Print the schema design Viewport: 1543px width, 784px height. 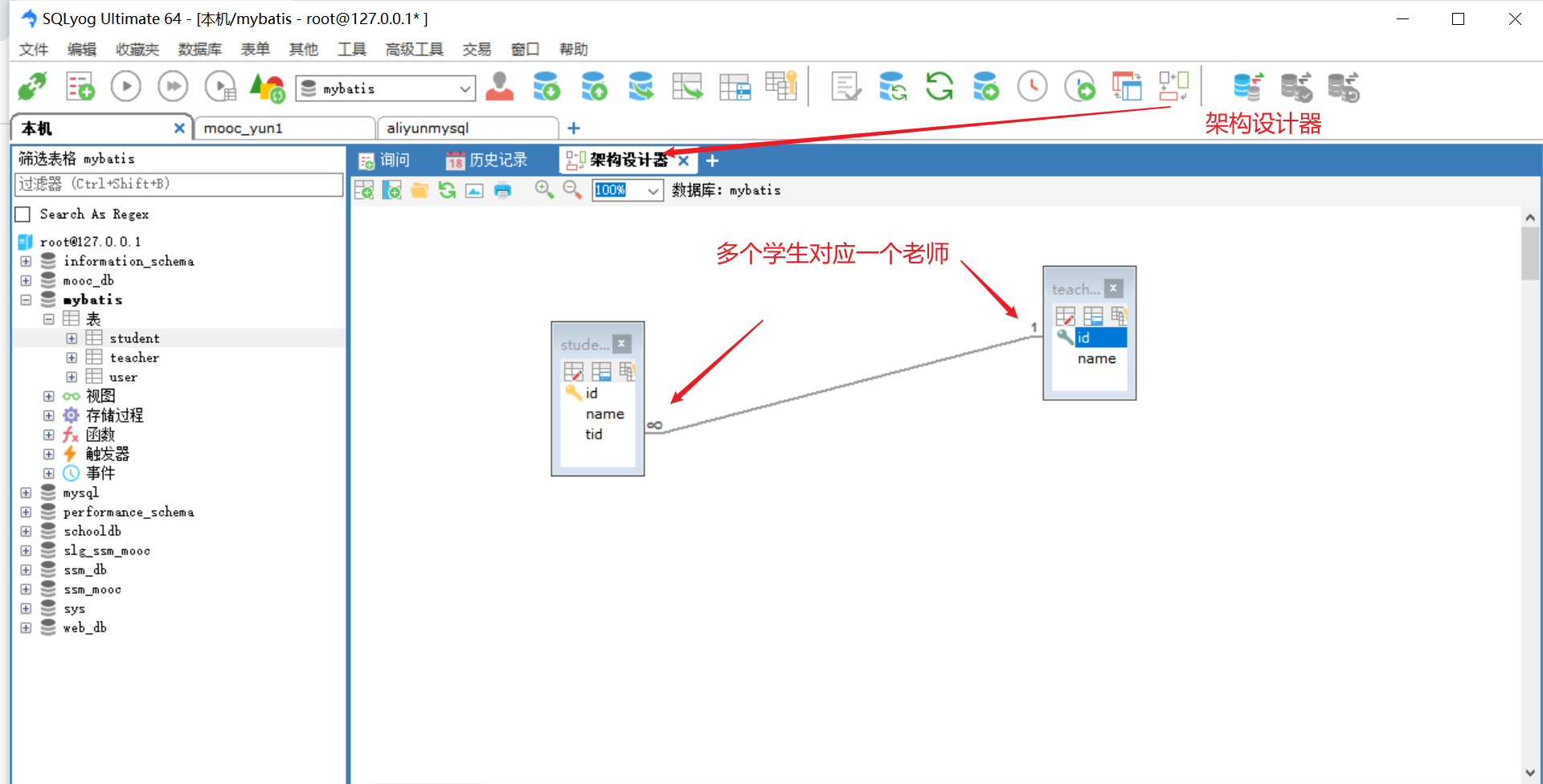pyautogui.click(x=502, y=190)
